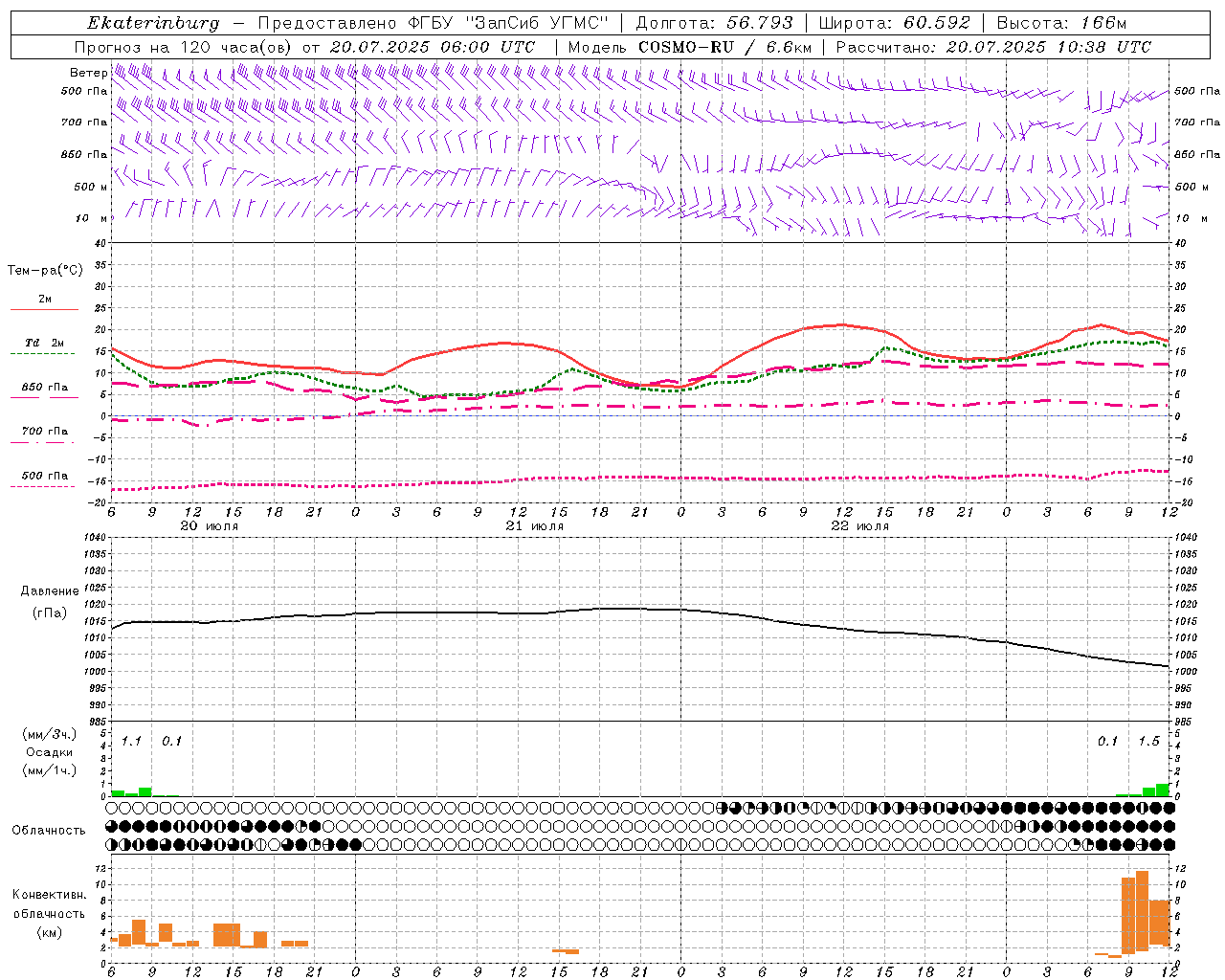The image size is (1225, 980).
Task: Click the '(гПа)' unit label under Давление
Action: (x=50, y=612)
